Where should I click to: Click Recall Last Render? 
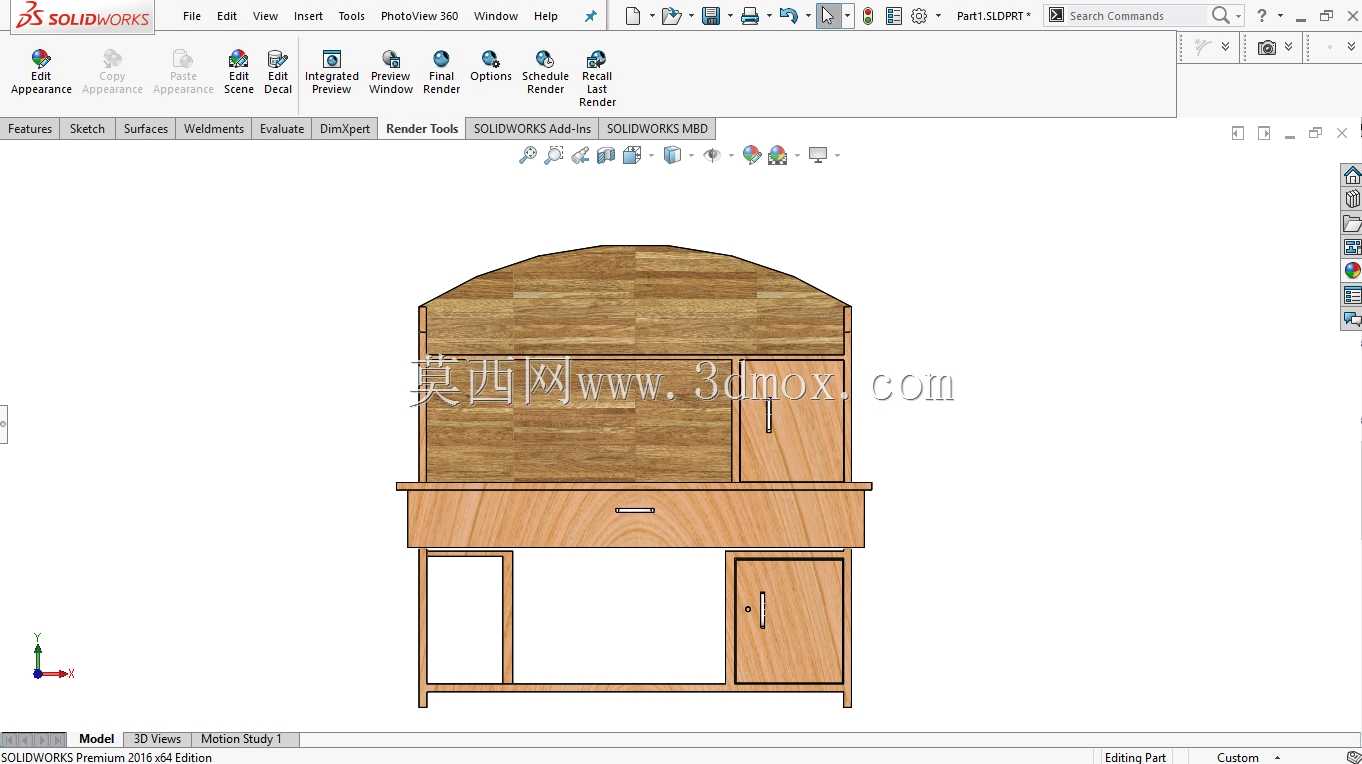tap(597, 79)
